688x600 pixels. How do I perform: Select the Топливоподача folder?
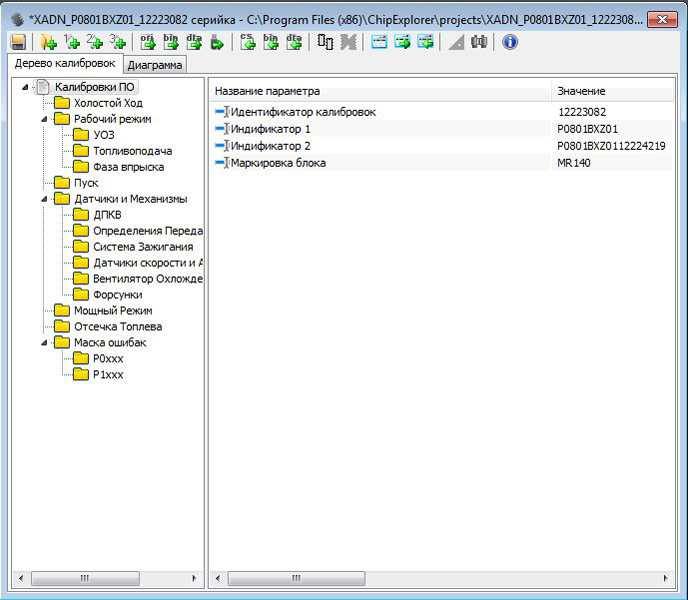131,151
